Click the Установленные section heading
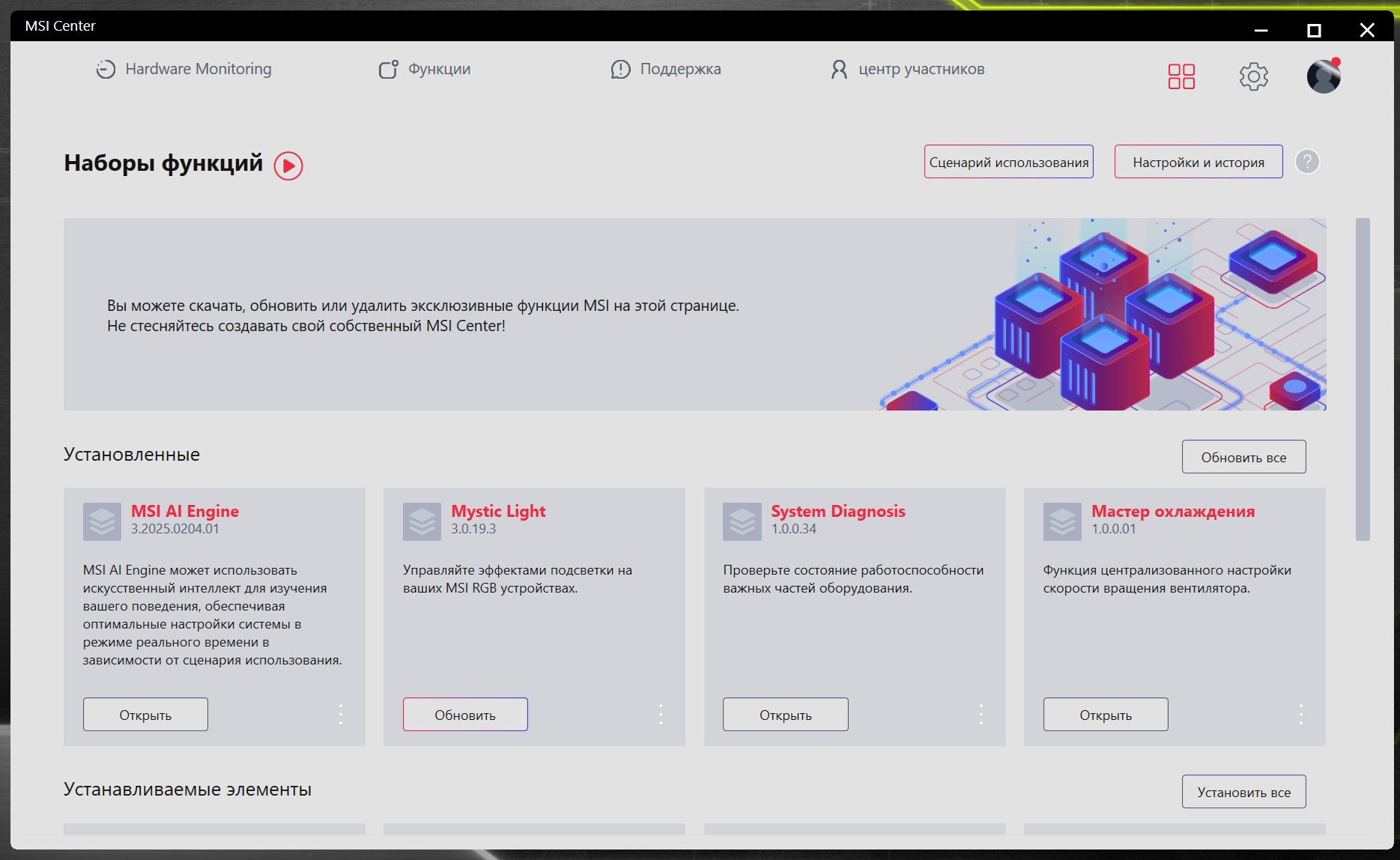Viewport: 1400px width, 860px height. [x=132, y=455]
